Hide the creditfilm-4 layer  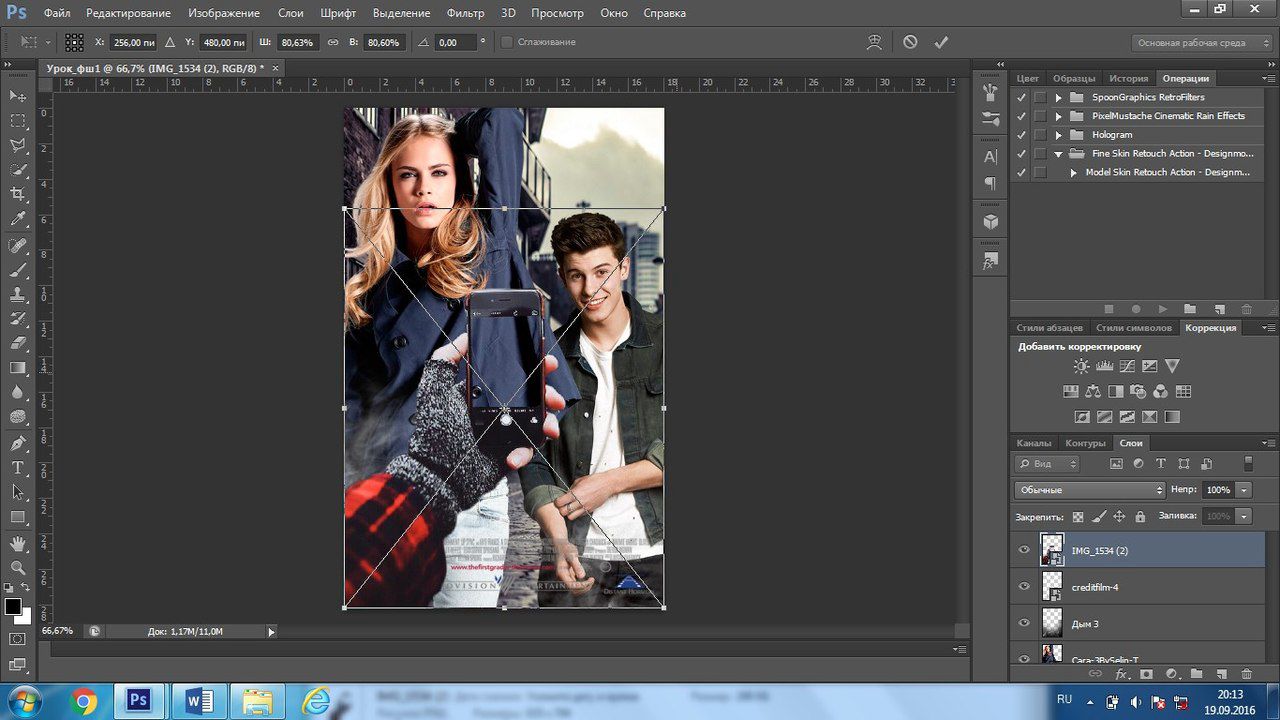(x=1024, y=586)
